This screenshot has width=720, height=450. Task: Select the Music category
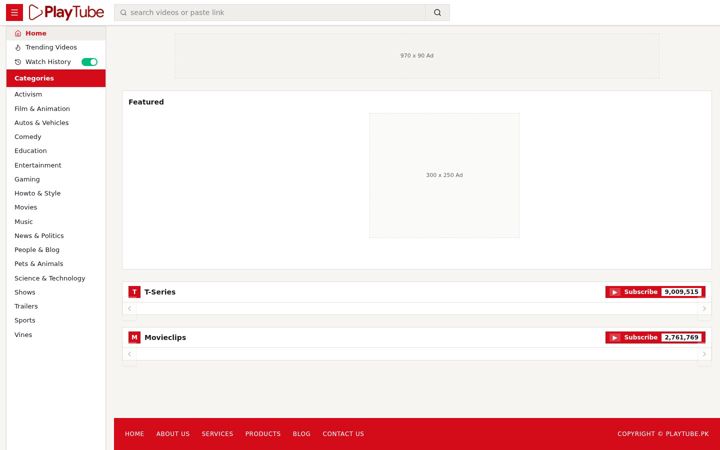[23, 222]
